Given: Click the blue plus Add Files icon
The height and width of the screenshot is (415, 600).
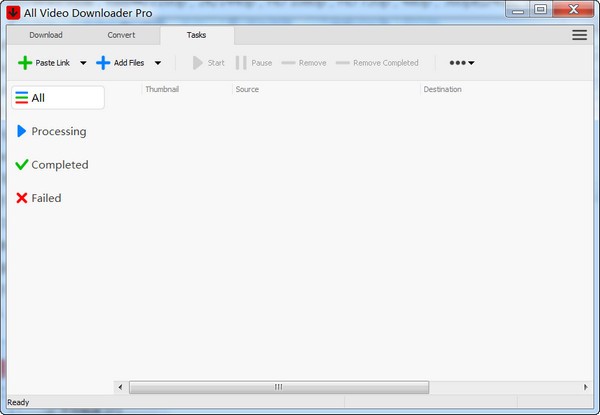Looking at the screenshot, I should pos(103,63).
